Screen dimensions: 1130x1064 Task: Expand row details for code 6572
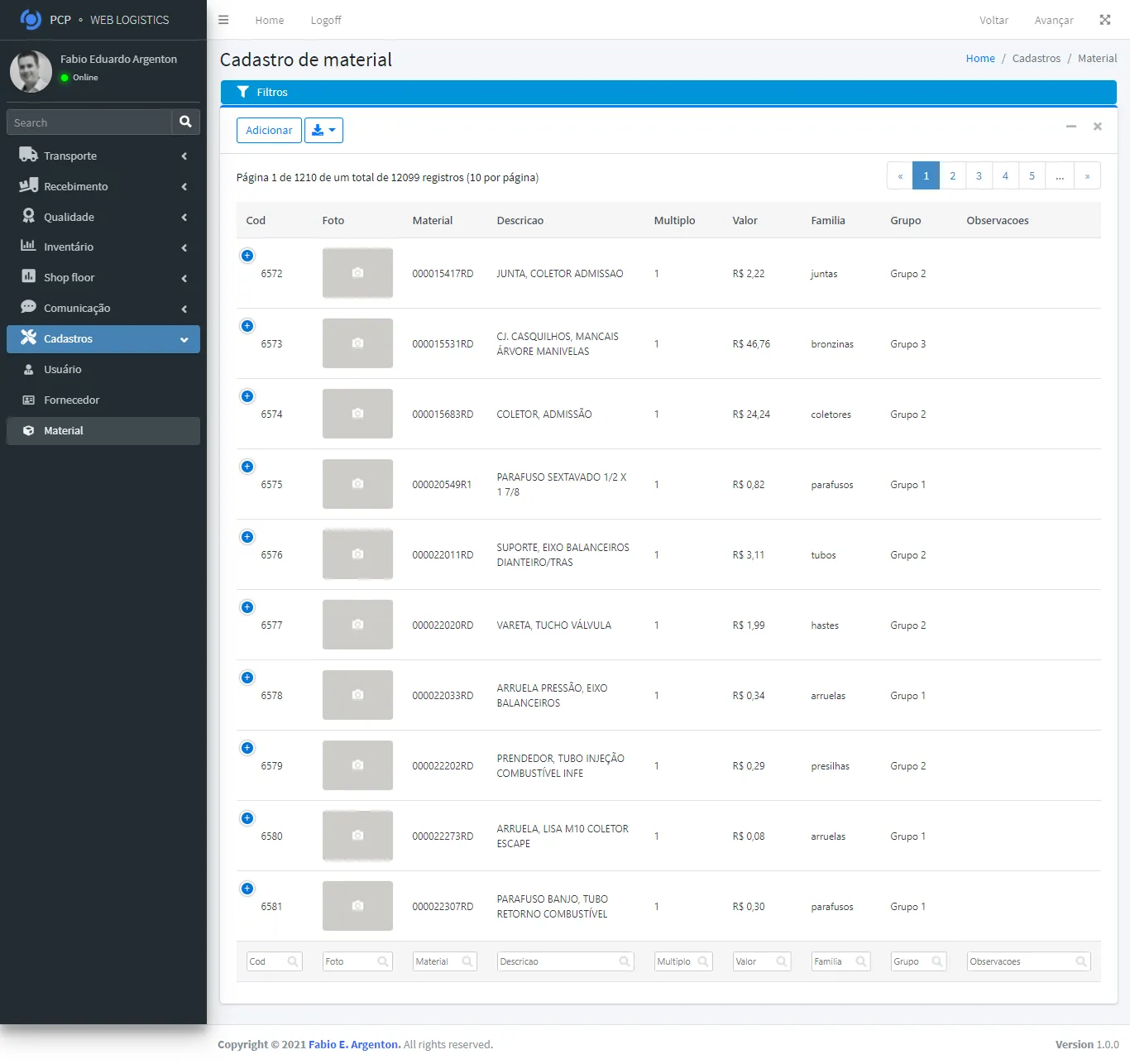[247, 256]
